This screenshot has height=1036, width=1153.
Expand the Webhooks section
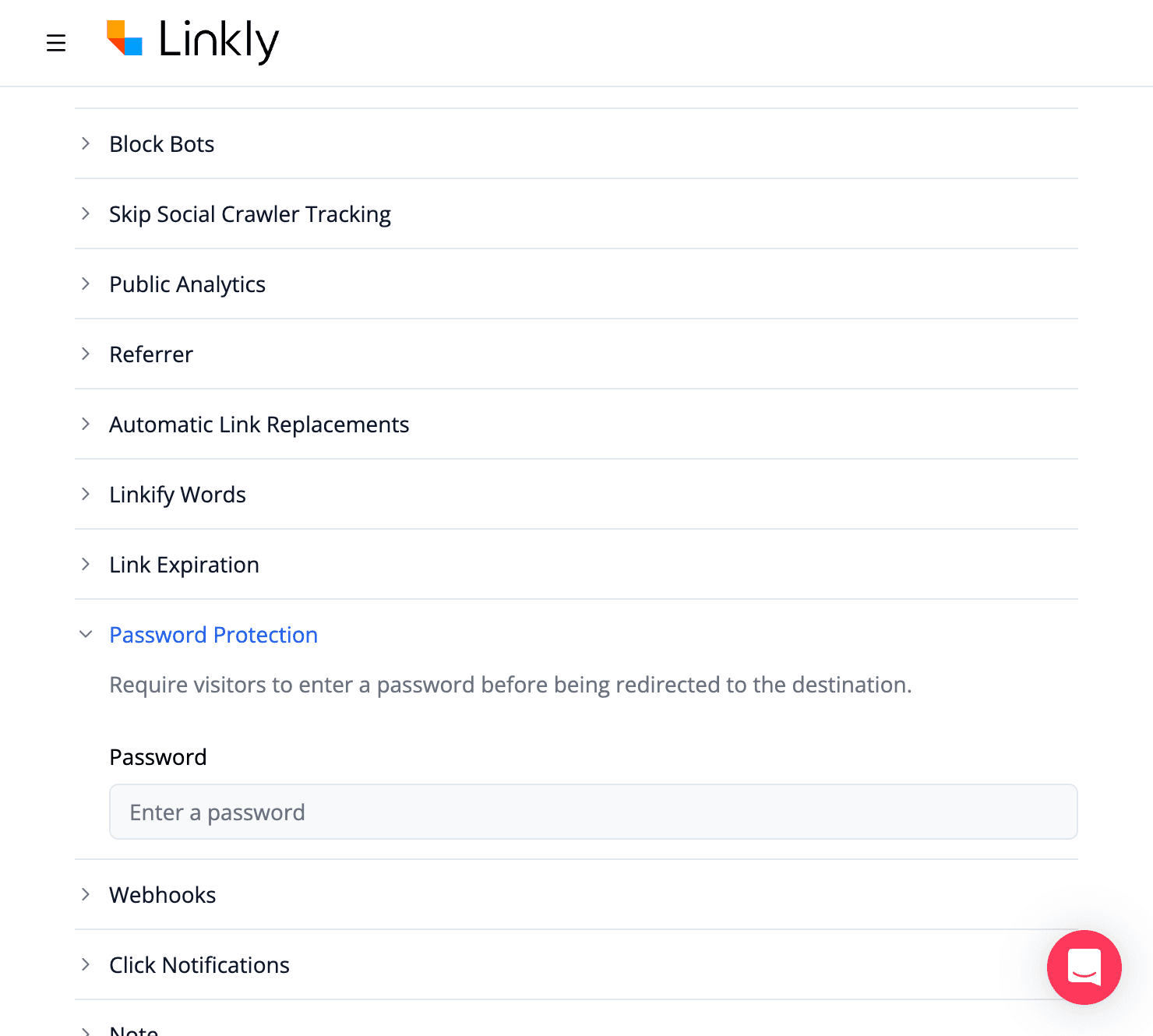(x=162, y=894)
